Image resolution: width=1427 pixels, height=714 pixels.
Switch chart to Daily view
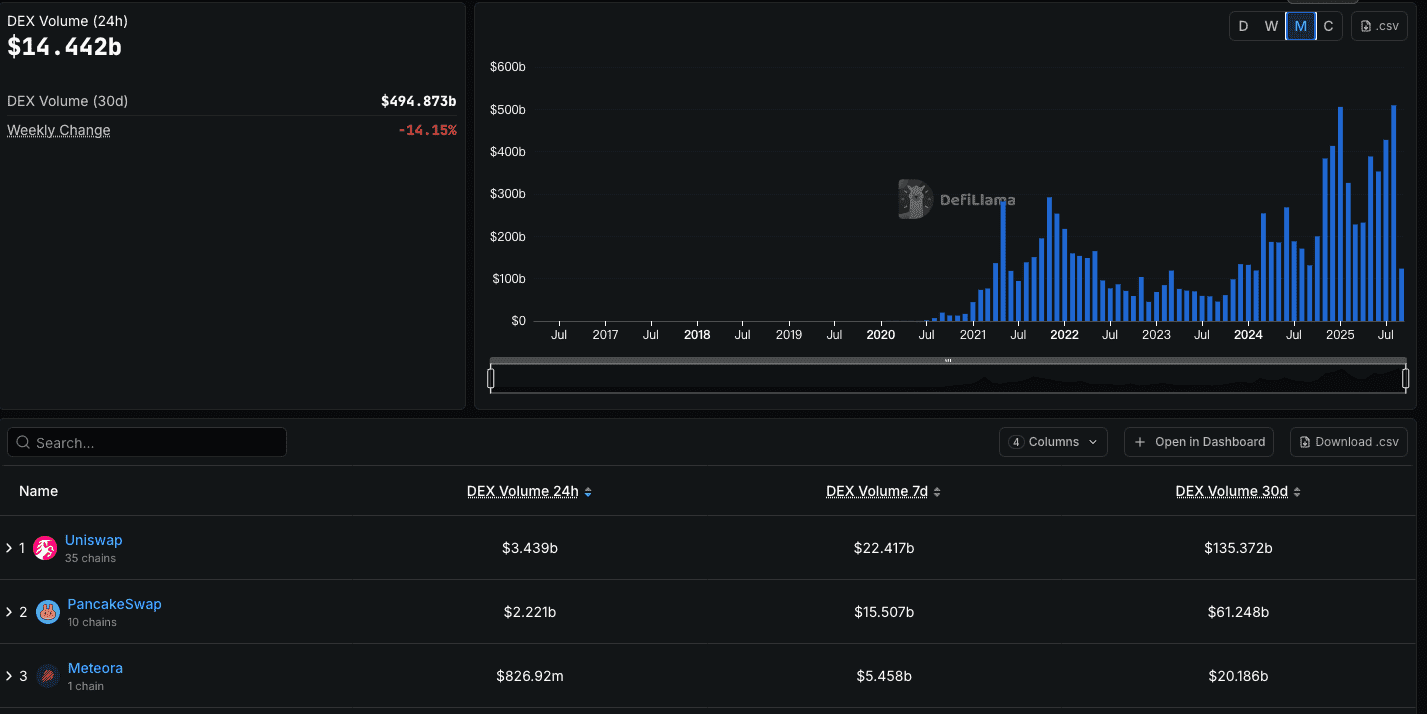click(1243, 25)
